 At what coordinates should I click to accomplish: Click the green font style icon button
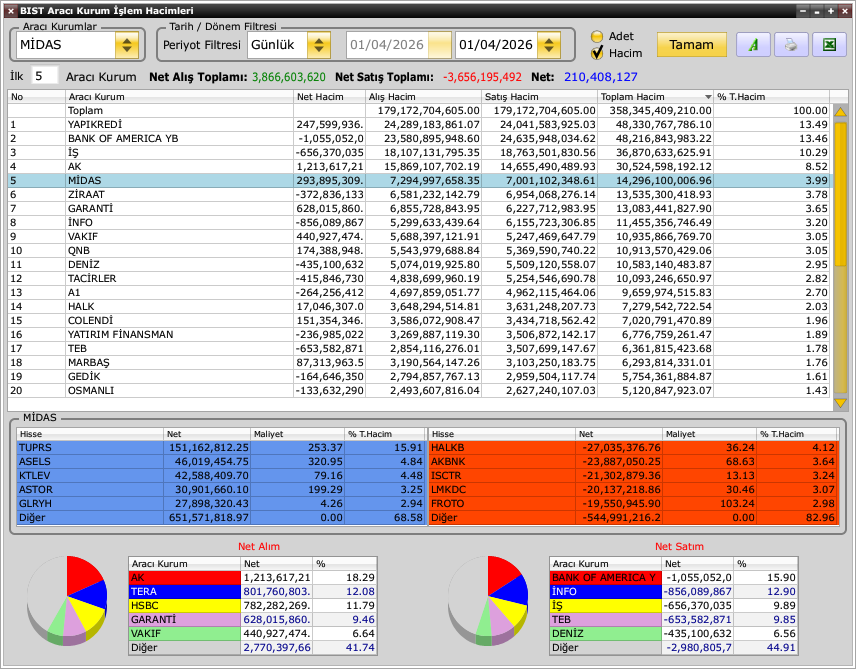point(753,45)
